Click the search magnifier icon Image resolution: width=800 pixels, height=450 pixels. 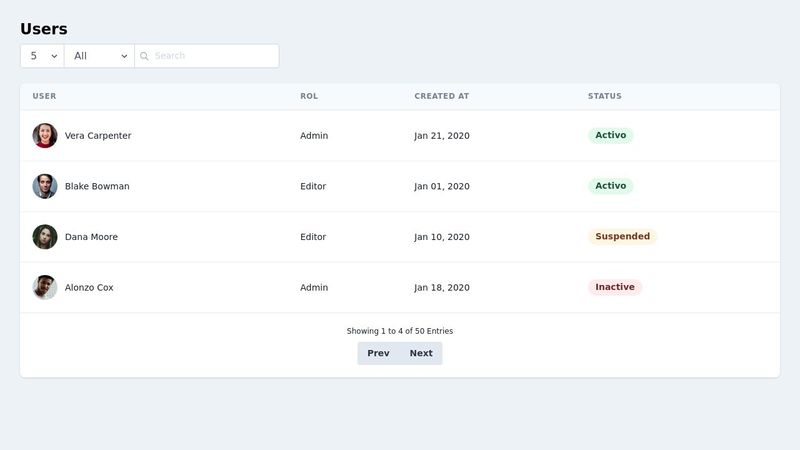point(144,56)
